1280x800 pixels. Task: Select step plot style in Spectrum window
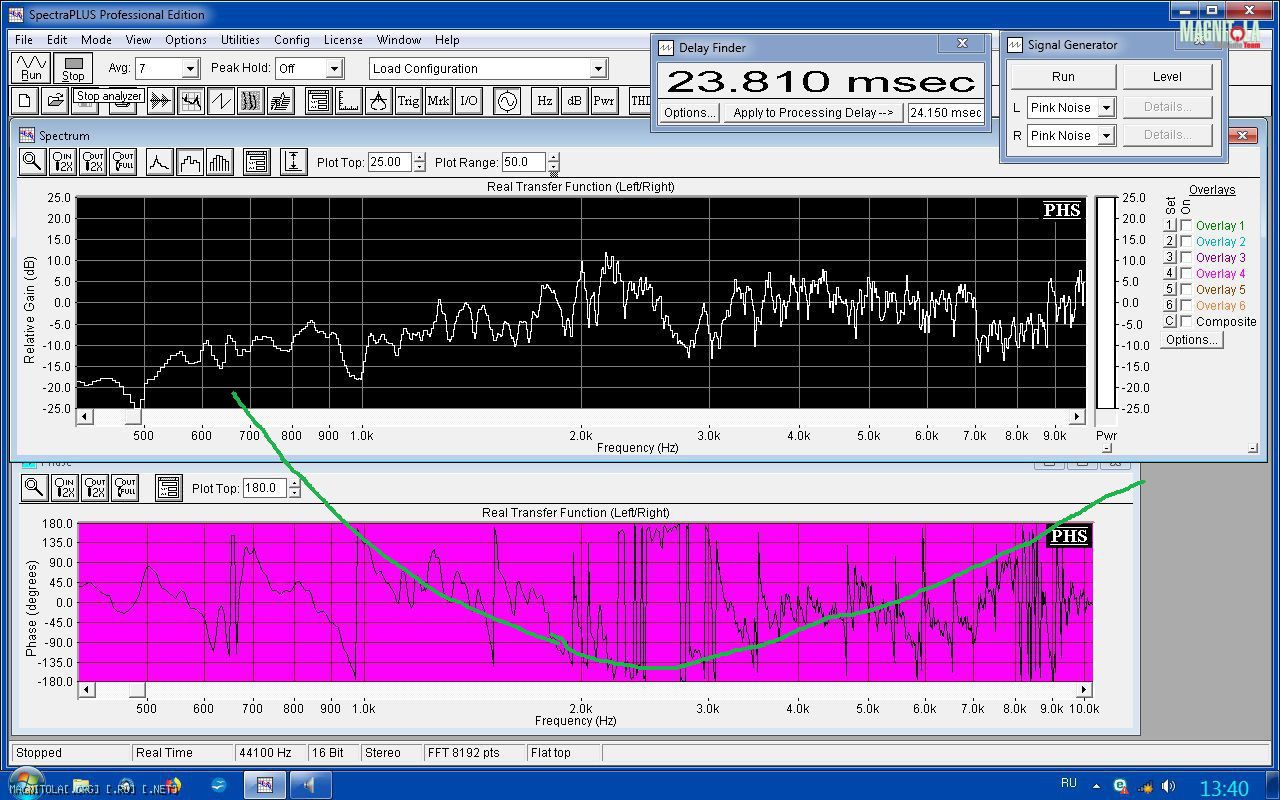click(x=189, y=162)
